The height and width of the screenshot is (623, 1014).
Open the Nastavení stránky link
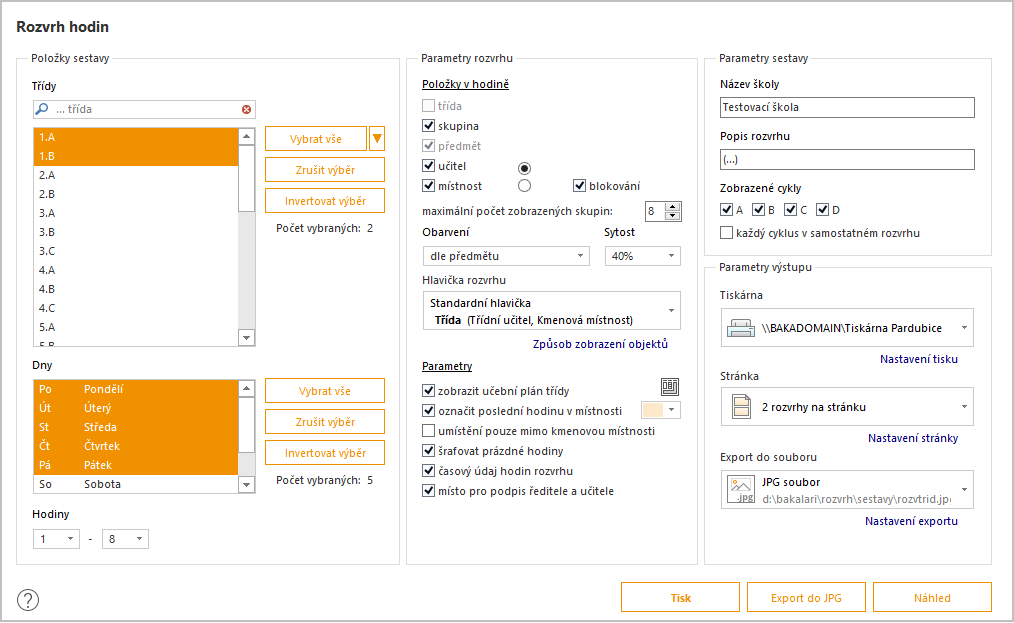point(912,438)
